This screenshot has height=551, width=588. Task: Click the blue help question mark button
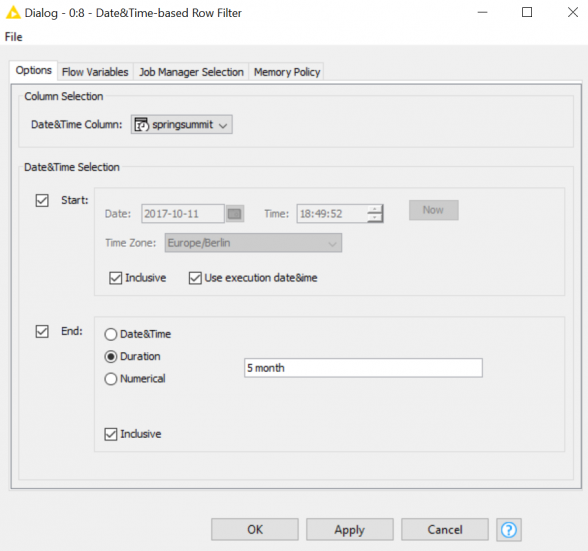pos(509,530)
